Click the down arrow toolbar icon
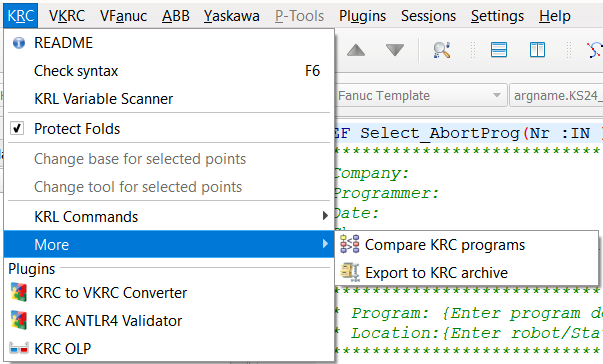Viewport: 603px width, 364px height. click(395, 50)
